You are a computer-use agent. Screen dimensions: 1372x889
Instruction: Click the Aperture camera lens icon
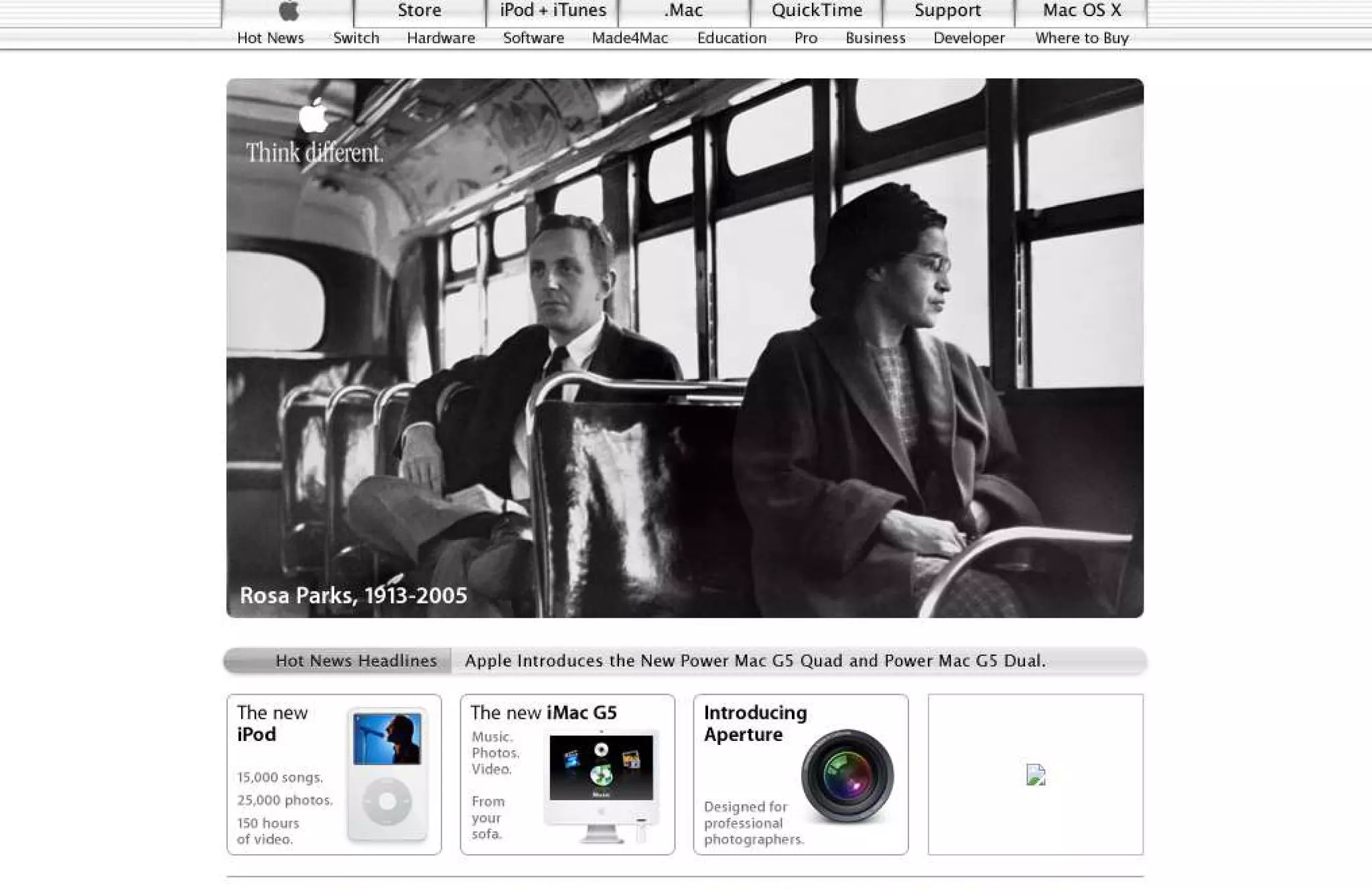847,776
